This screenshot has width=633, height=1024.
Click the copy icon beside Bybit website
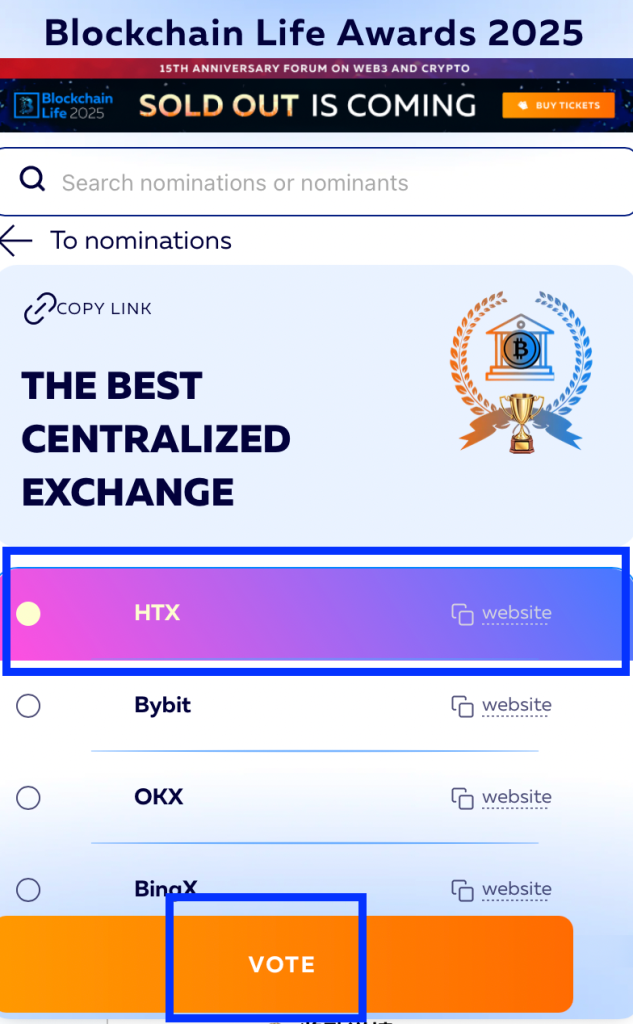[462, 706]
